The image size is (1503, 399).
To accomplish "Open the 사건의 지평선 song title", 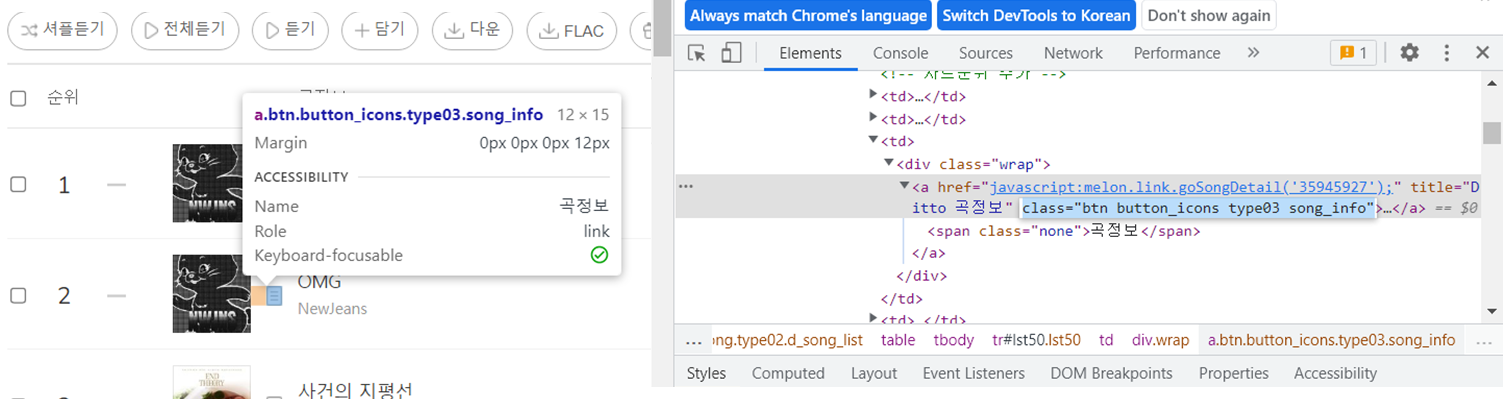I will pyautogui.click(x=355, y=390).
